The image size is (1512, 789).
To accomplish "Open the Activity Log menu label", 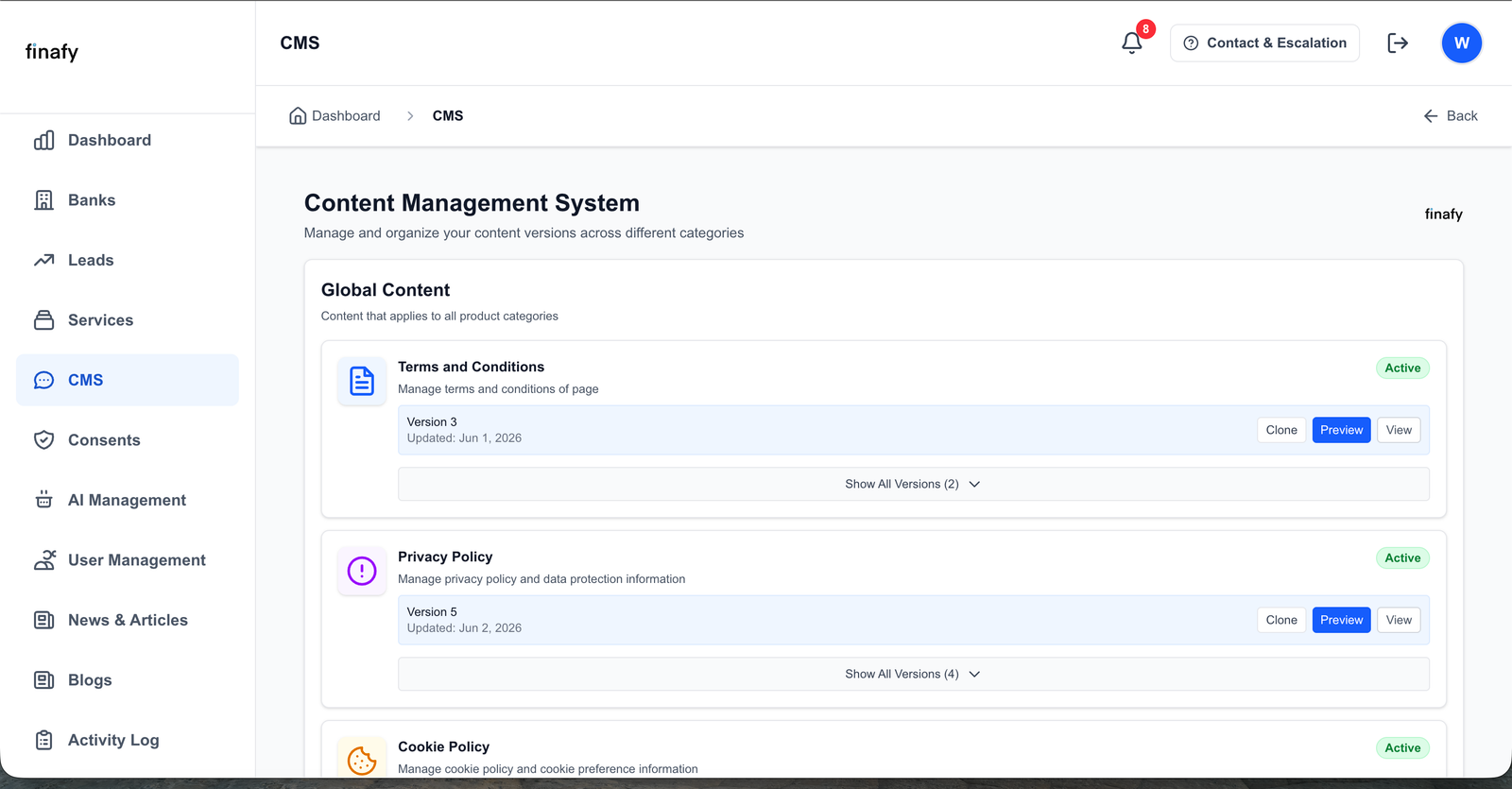I will point(113,740).
